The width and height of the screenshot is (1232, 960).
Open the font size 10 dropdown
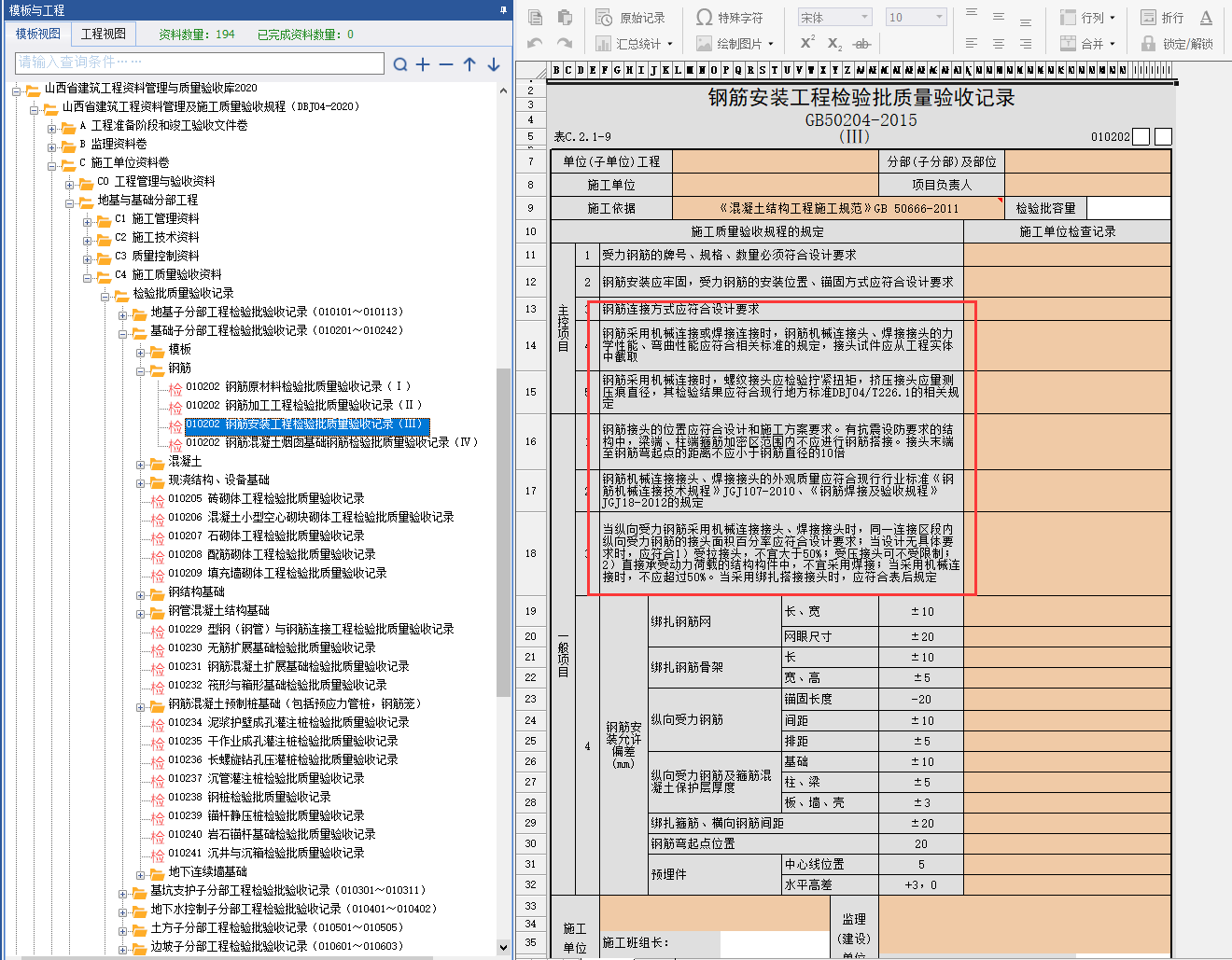point(916,17)
